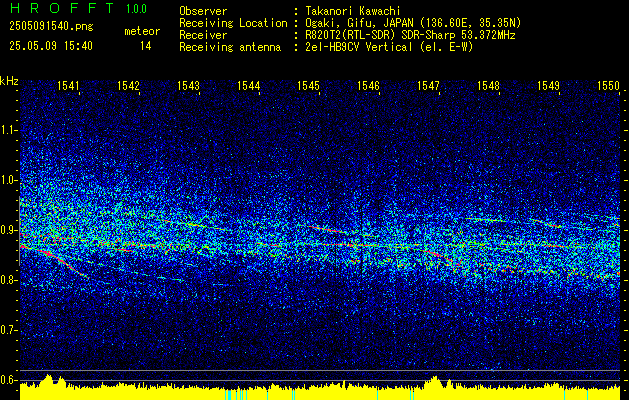Viewport: 629px width, 400px height.
Task: Click the 0.6 kHz frequency label
Action: pos(8,380)
